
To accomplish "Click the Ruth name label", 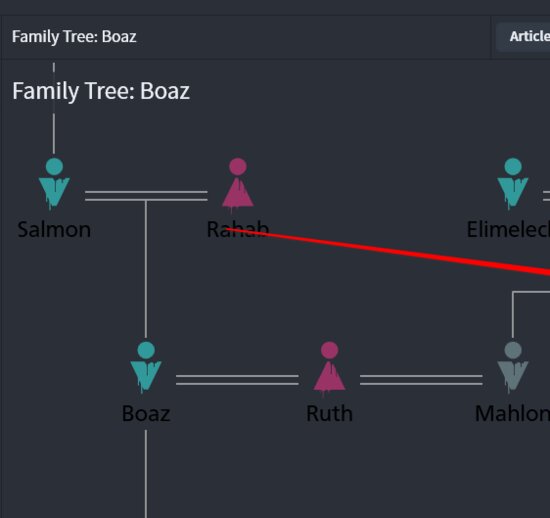I will pyautogui.click(x=329, y=413).
